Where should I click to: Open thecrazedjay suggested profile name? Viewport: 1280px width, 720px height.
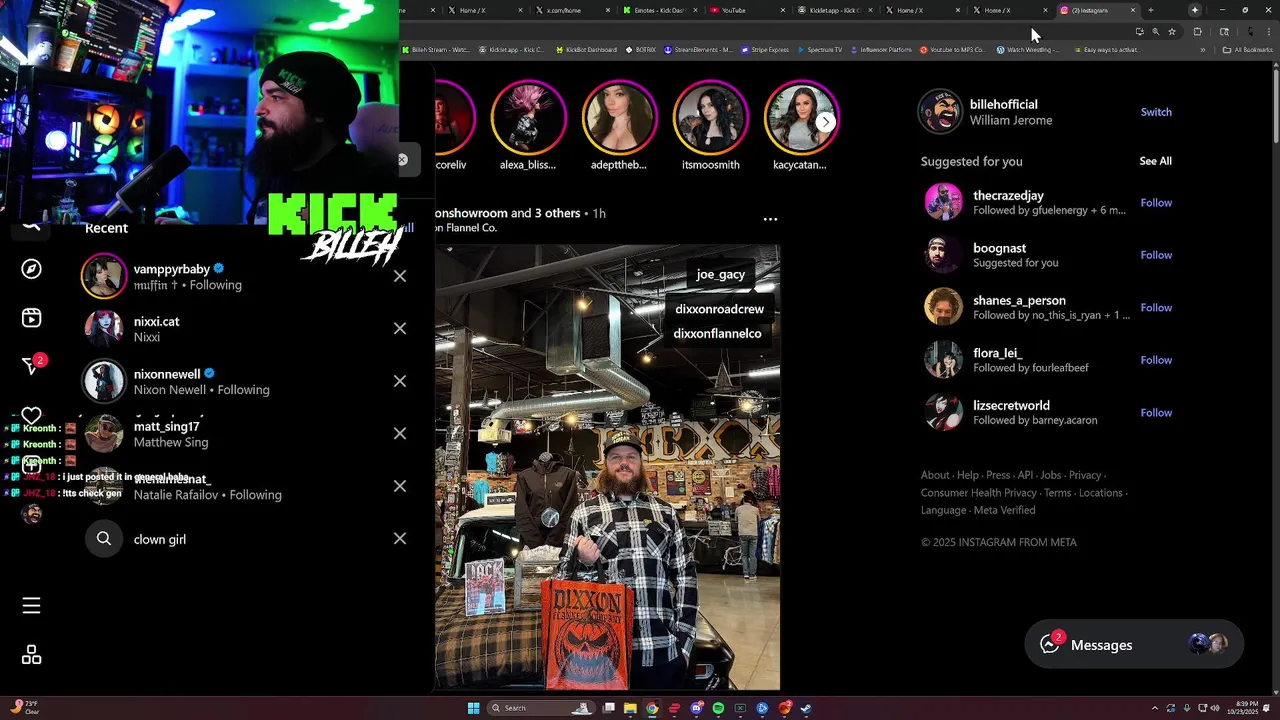tap(1008, 196)
